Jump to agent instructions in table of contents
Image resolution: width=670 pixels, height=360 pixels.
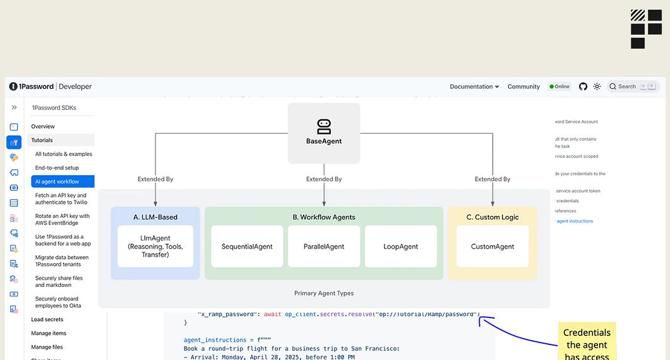click(x=575, y=221)
